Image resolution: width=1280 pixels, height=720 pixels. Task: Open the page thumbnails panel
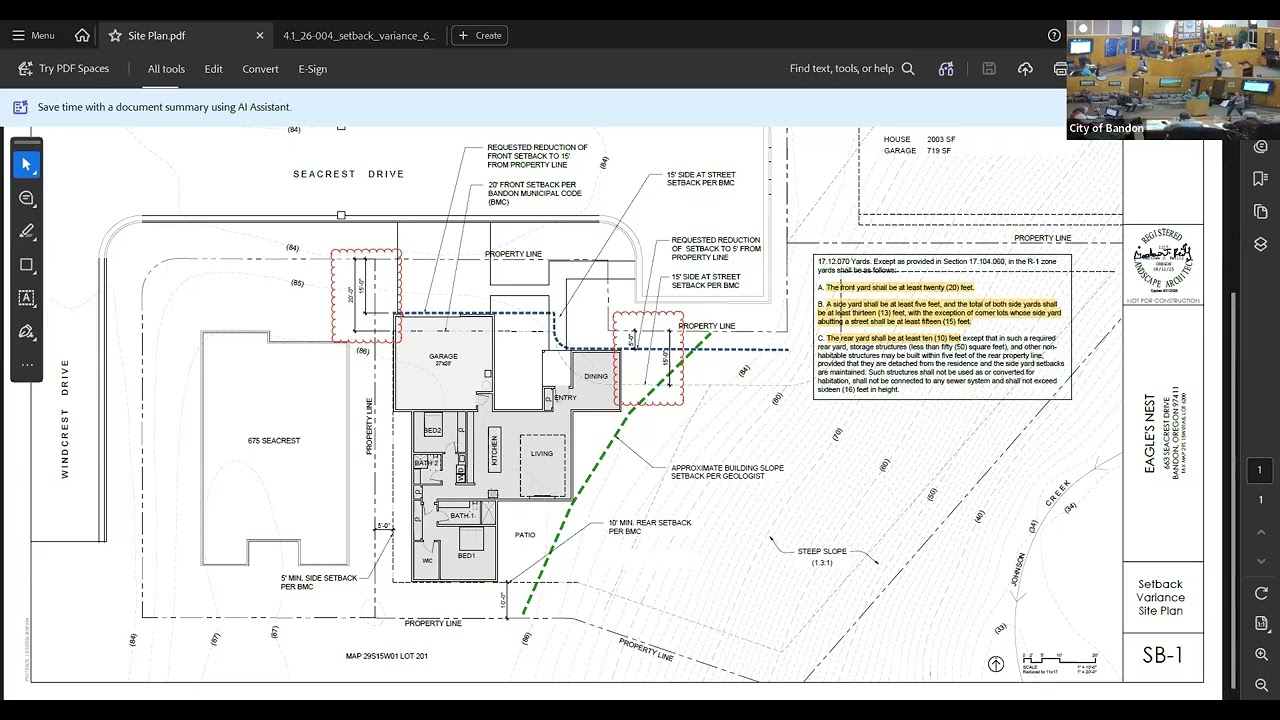coord(1261,212)
